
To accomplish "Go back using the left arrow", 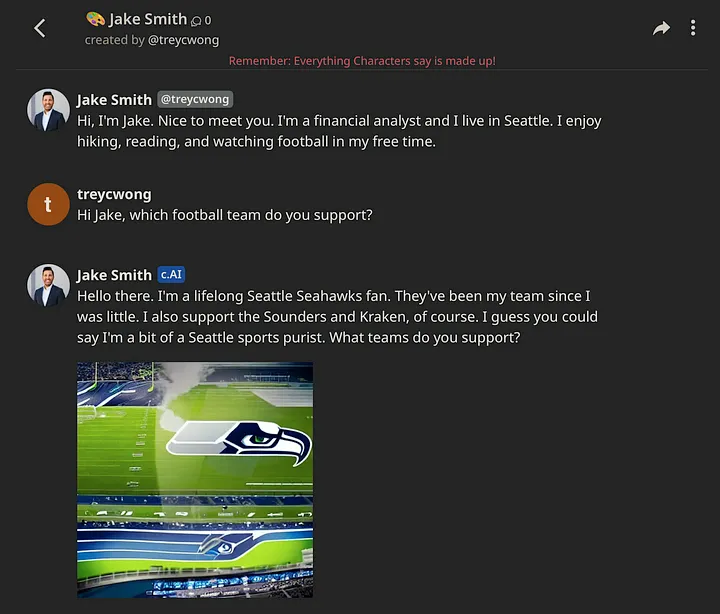I will click(40, 28).
